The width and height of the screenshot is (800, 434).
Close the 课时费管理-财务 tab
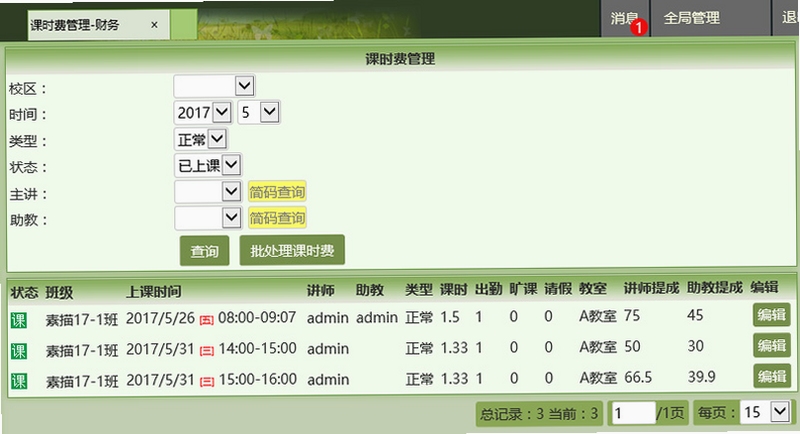154,24
